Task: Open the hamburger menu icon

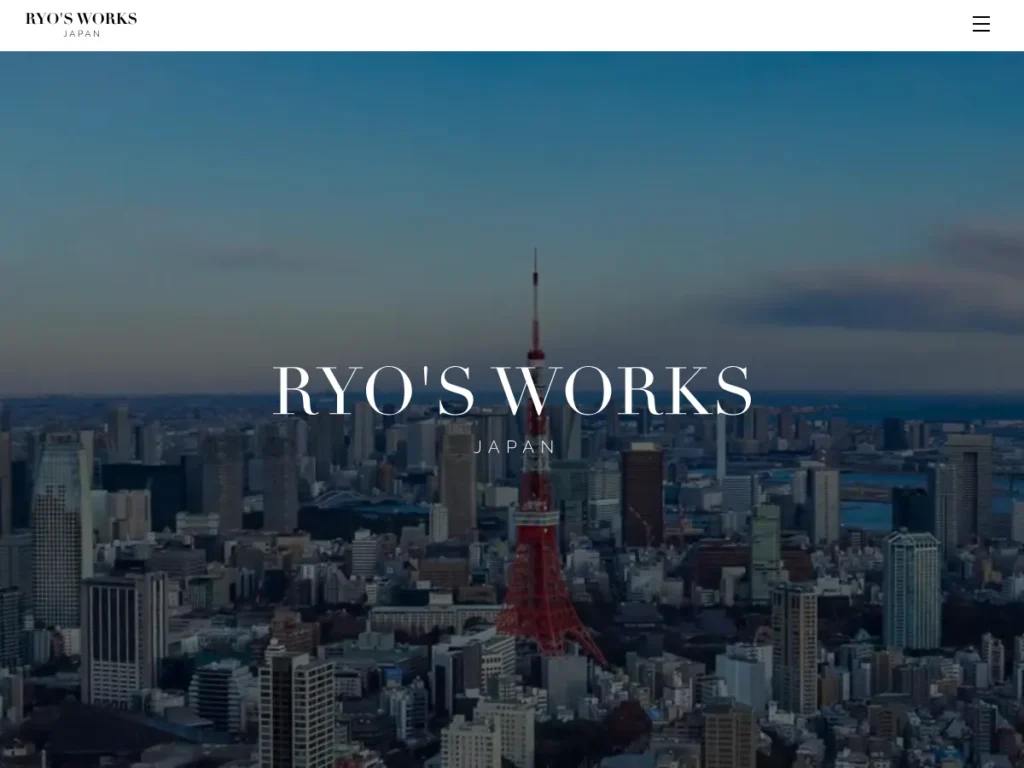Action: (981, 24)
